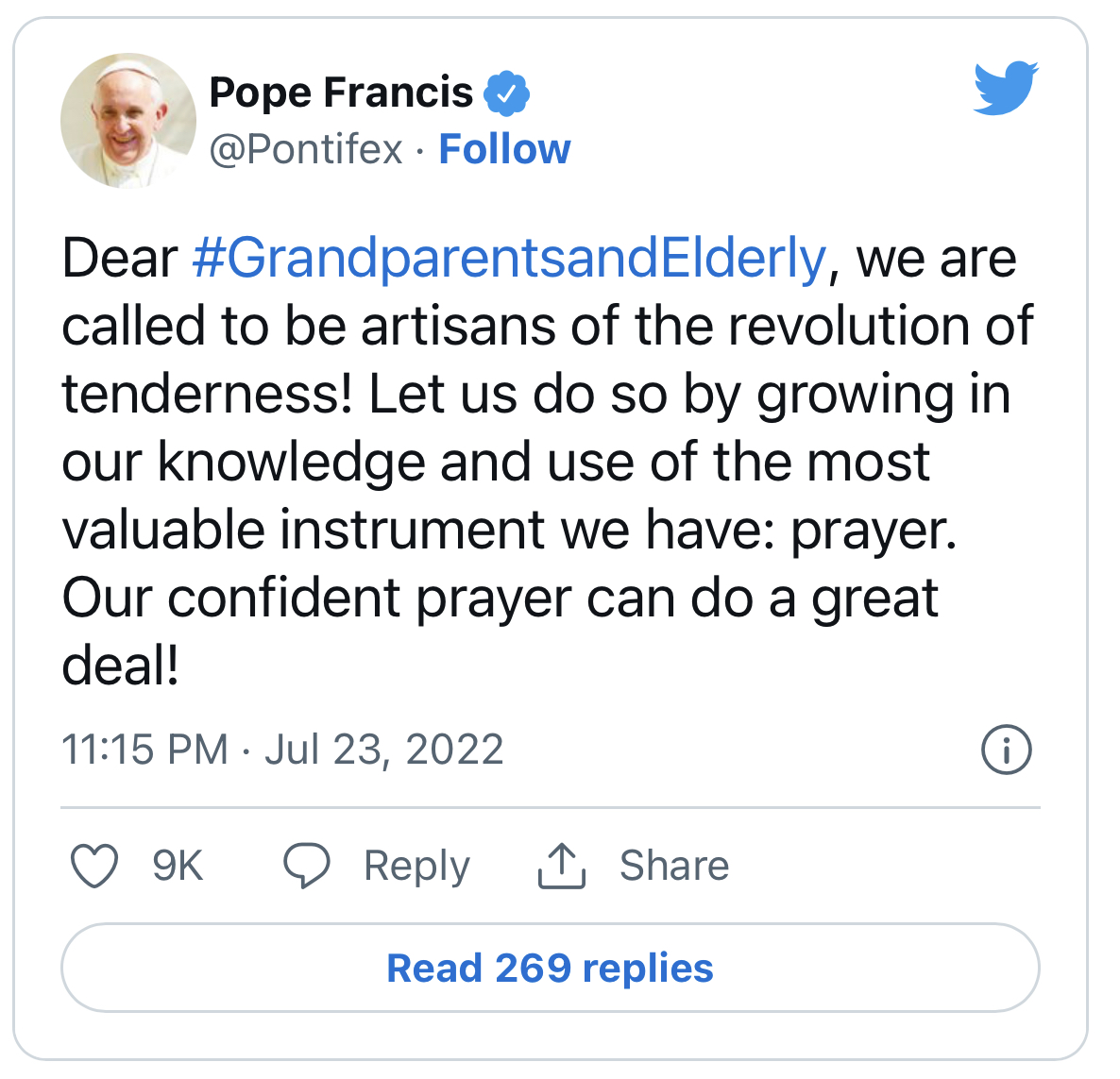This screenshot has height=1079, width=1120.
Task: Follow the @Pontifex account
Action: [x=504, y=149]
